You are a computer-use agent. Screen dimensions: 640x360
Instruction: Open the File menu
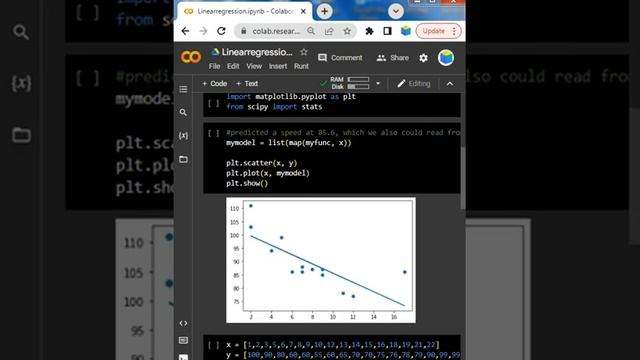[x=214, y=66]
